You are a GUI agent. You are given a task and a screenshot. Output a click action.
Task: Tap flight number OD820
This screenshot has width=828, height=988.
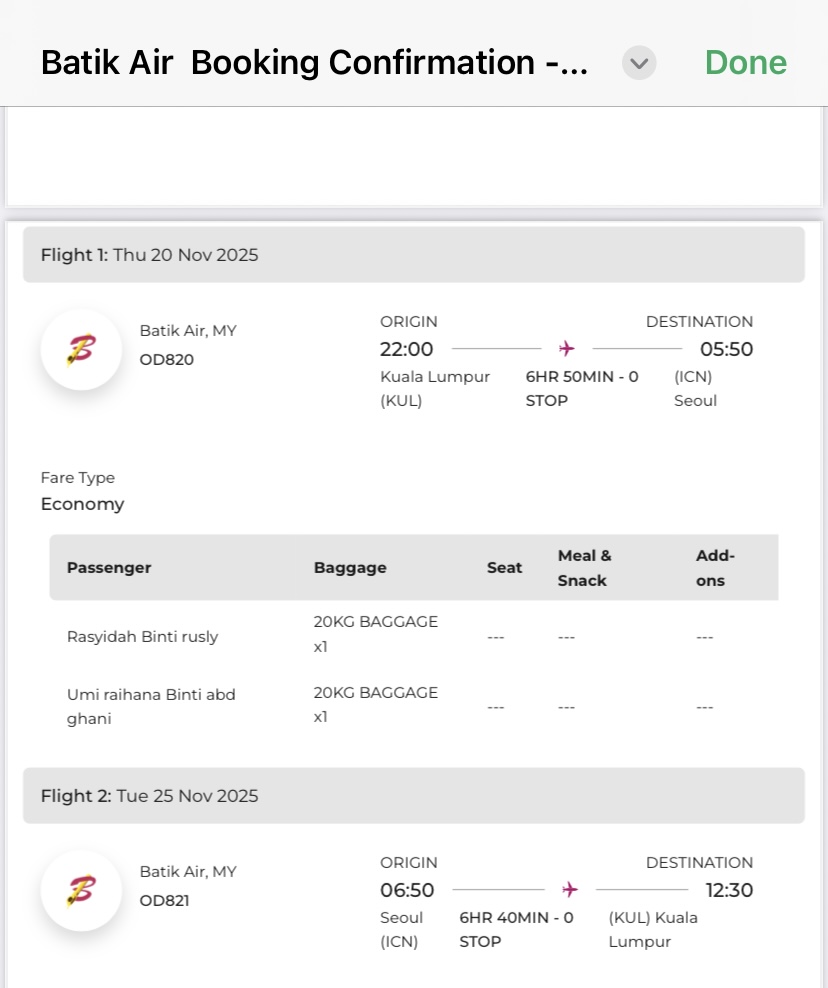click(x=166, y=360)
